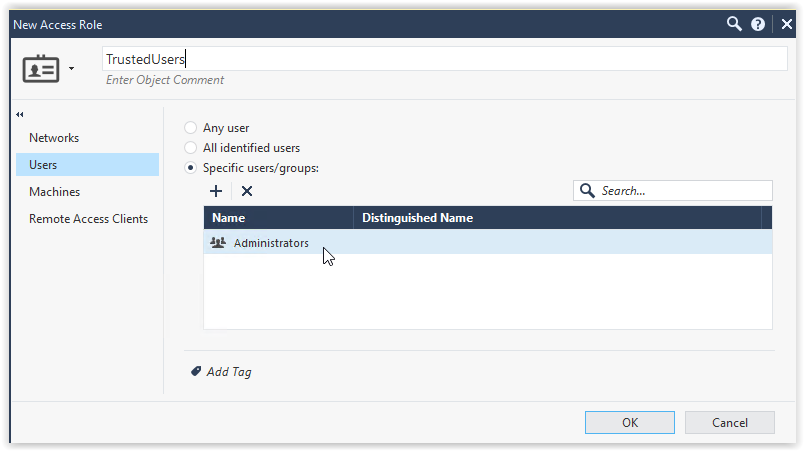Add a user with the plus icon
This screenshot has height=451, width=804.
coord(216,190)
